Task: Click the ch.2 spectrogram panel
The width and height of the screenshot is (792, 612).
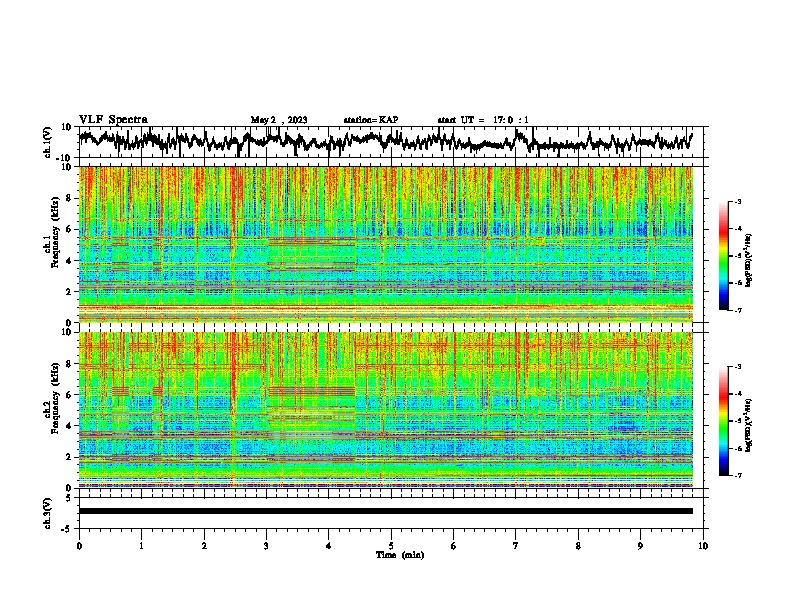Action: [x=386, y=410]
